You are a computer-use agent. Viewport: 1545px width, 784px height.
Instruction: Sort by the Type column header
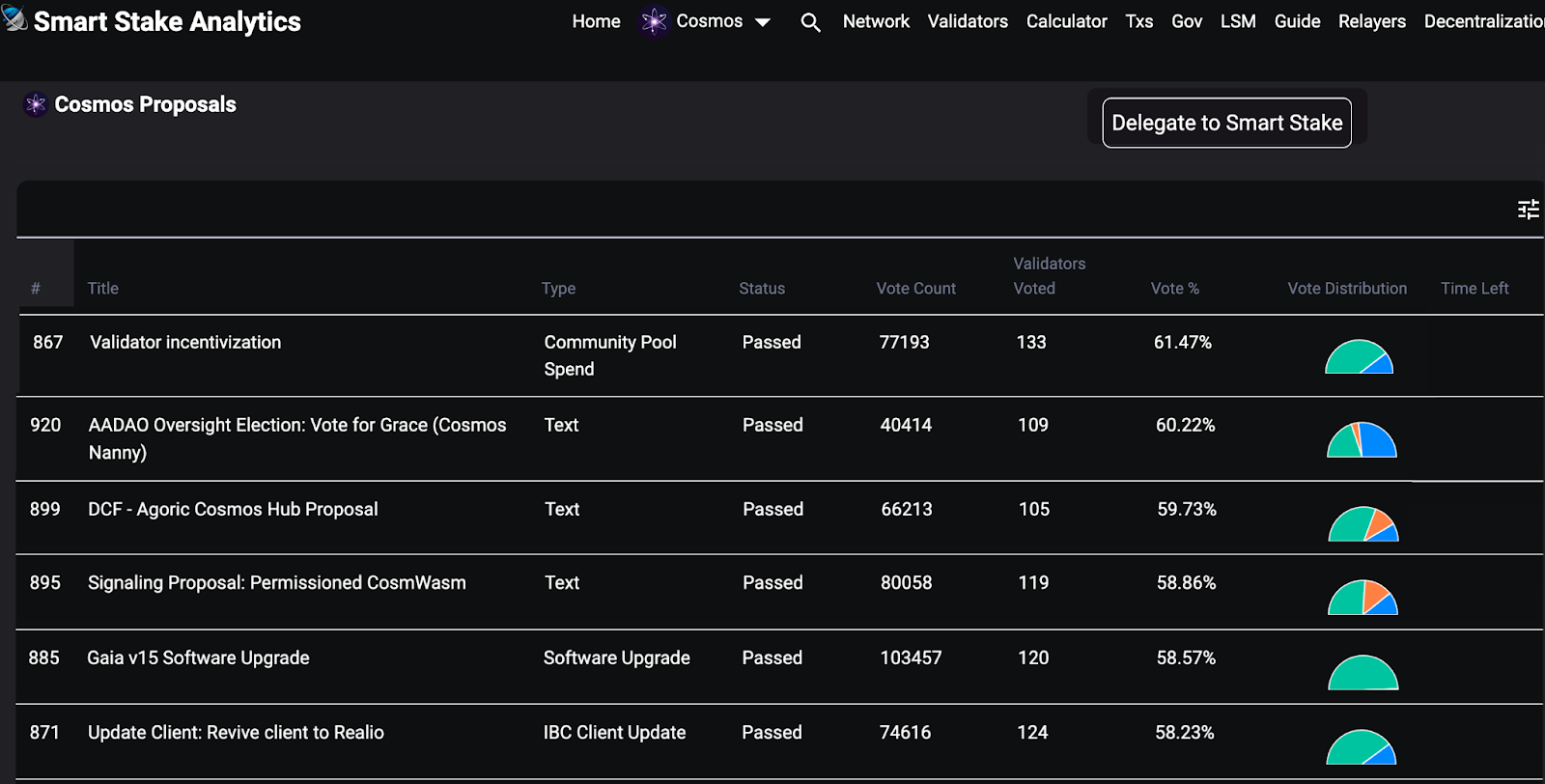tap(558, 289)
